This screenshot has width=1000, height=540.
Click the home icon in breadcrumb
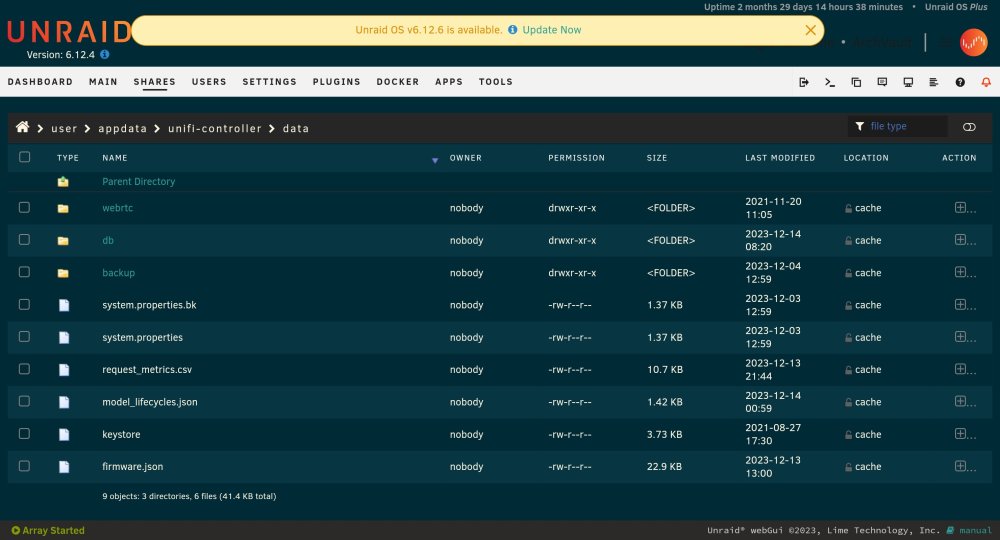coord(22,127)
